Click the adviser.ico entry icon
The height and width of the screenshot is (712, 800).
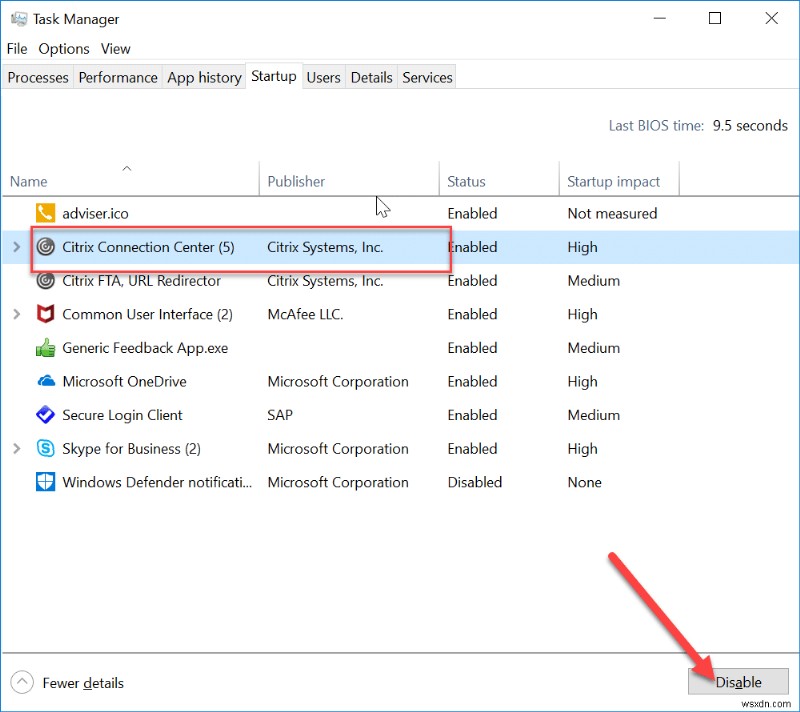(46, 213)
